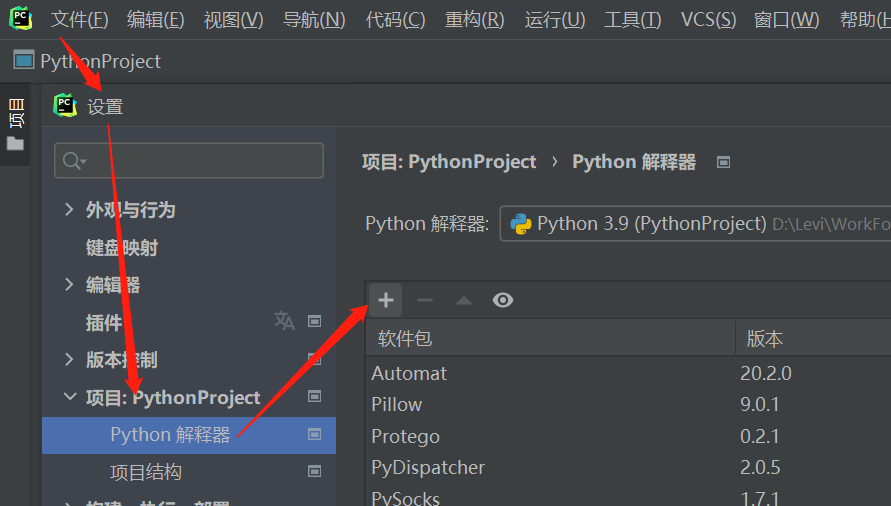
Task: Click the Python logo in interpreter combo box
Action: tap(521, 224)
